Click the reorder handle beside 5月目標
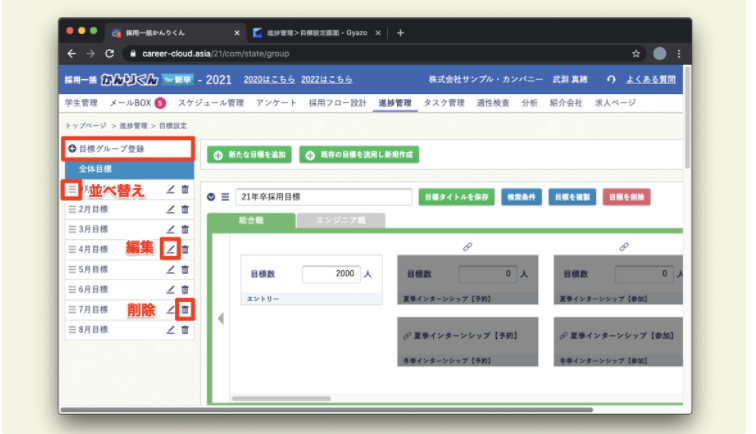The width and height of the screenshot is (756, 434). click(72, 270)
